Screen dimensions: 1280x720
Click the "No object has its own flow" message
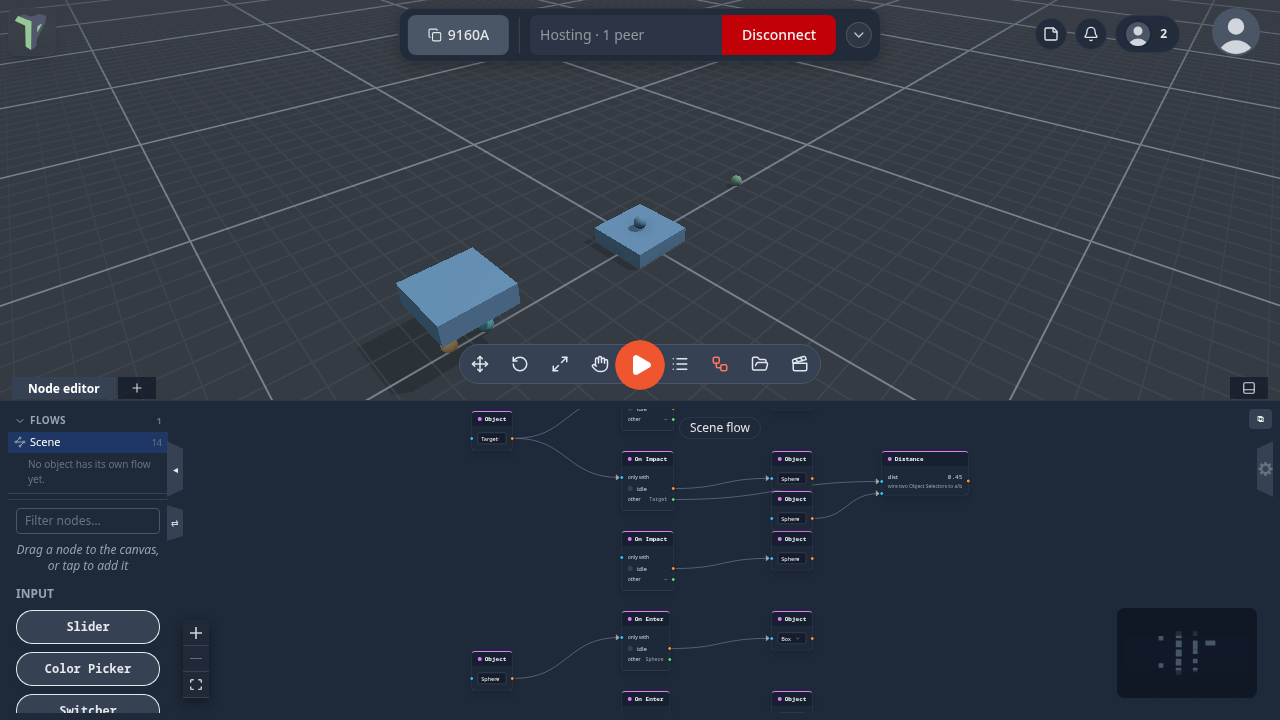(x=89, y=472)
